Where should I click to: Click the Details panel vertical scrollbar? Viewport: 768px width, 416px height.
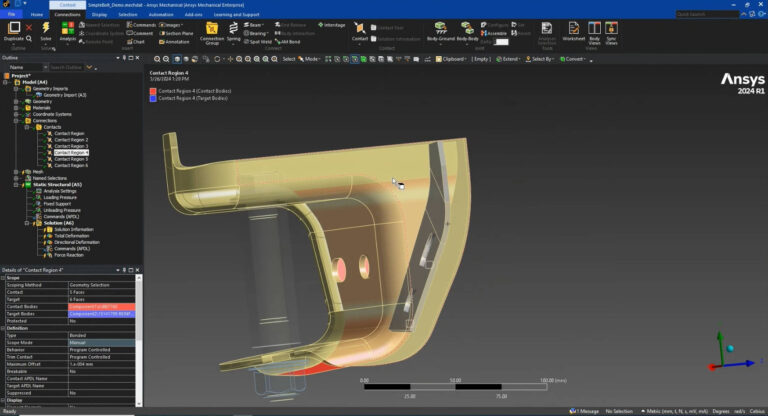pos(139,340)
